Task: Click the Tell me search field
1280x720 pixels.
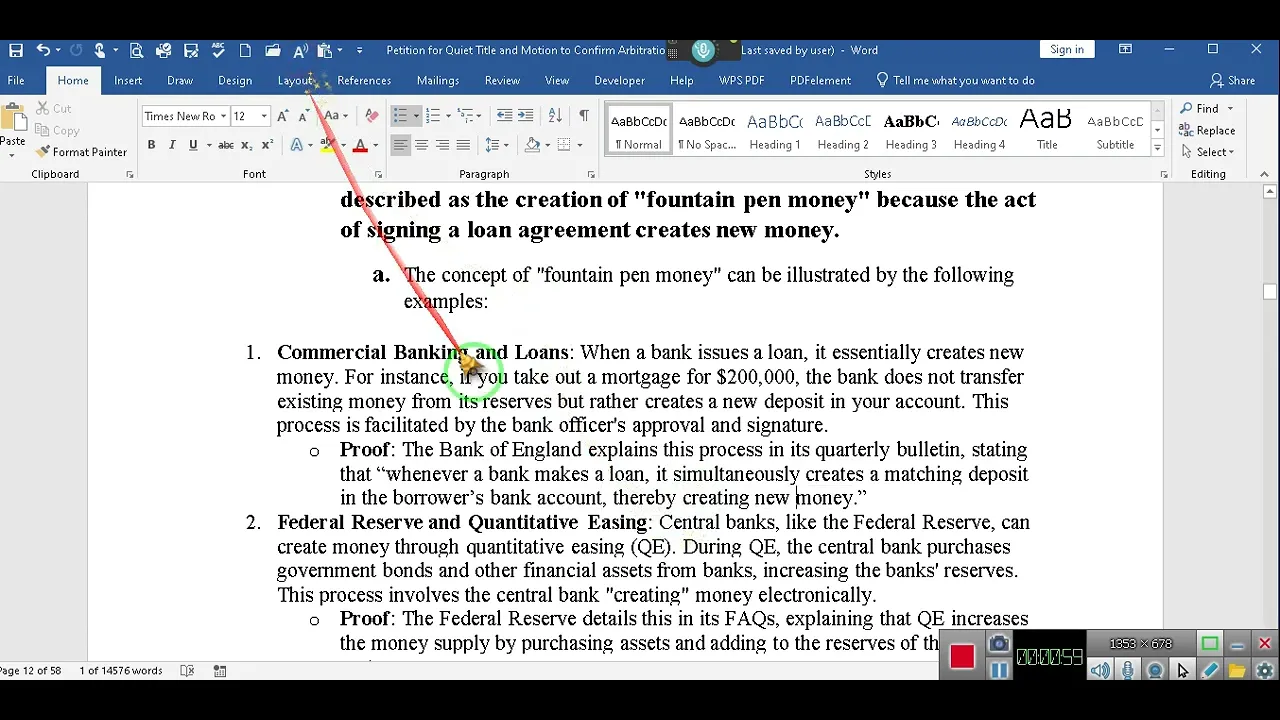Action: tap(955, 80)
